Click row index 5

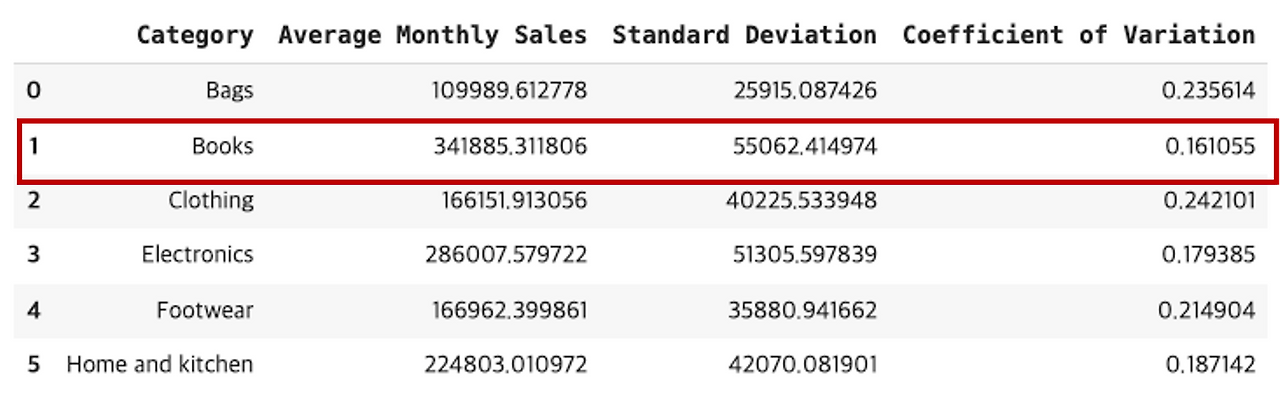[34, 365]
